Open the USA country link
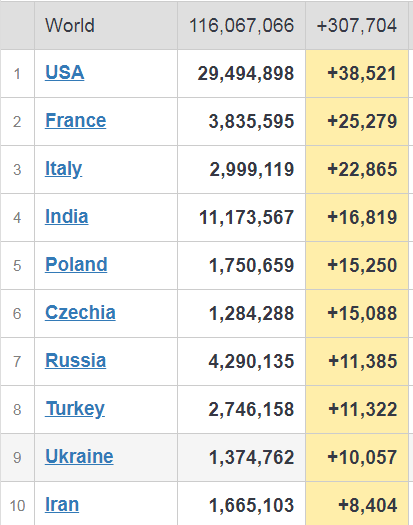This screenshot has height=525, width=413. [64, 72]
